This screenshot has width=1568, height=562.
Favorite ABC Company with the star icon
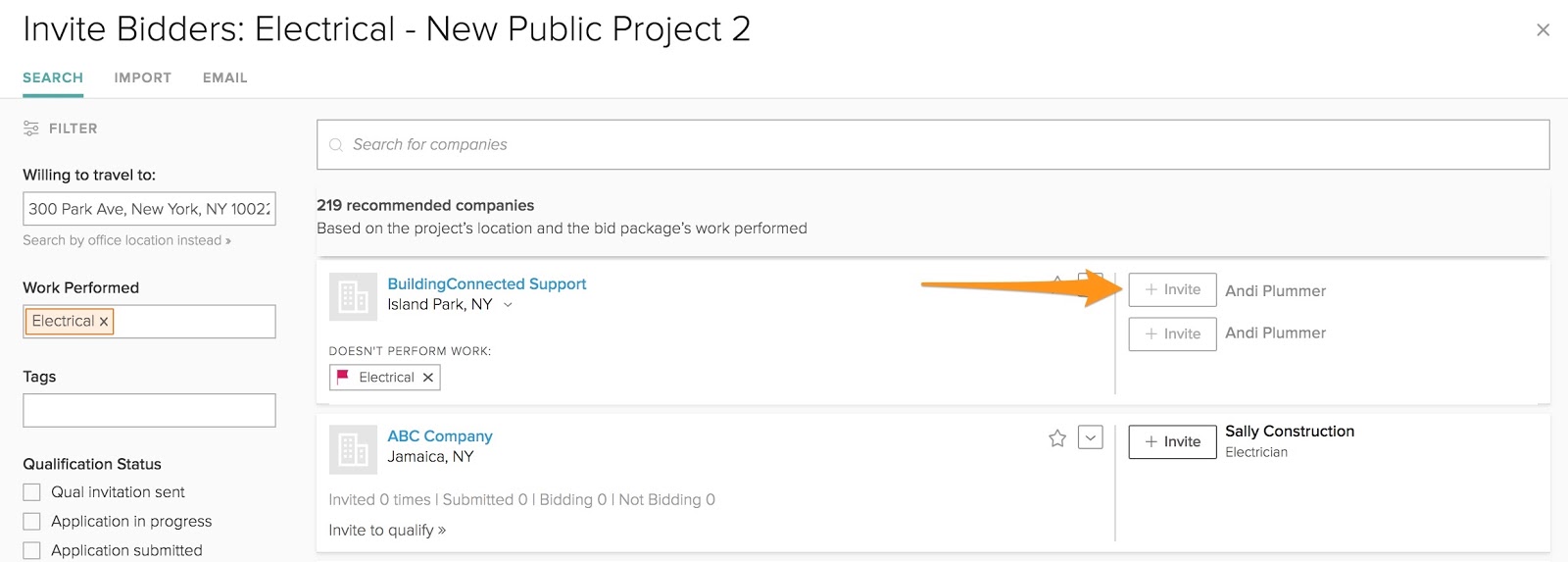tap(1057, 438)
